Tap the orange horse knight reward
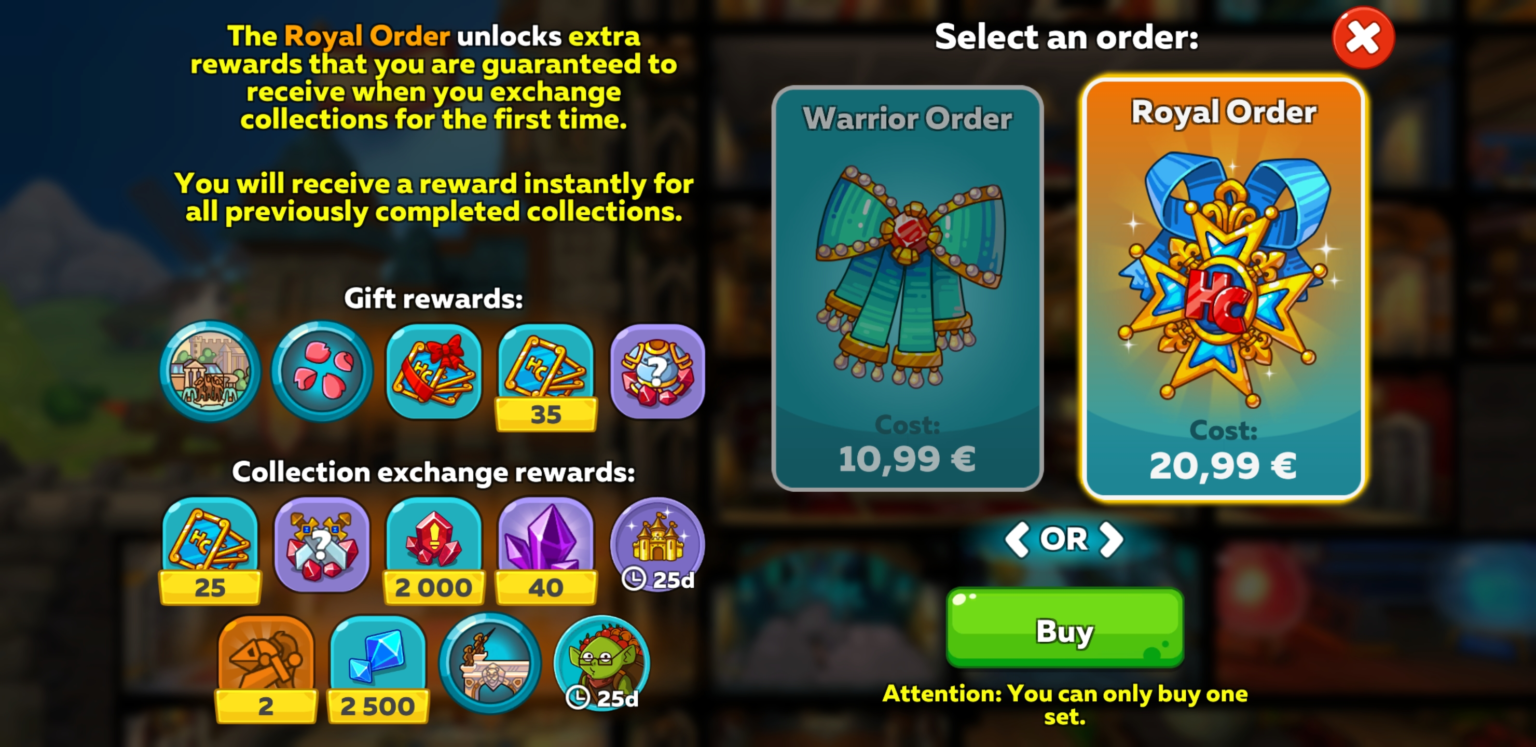This screenshot has width=1536, height=747. coord(266,668)
